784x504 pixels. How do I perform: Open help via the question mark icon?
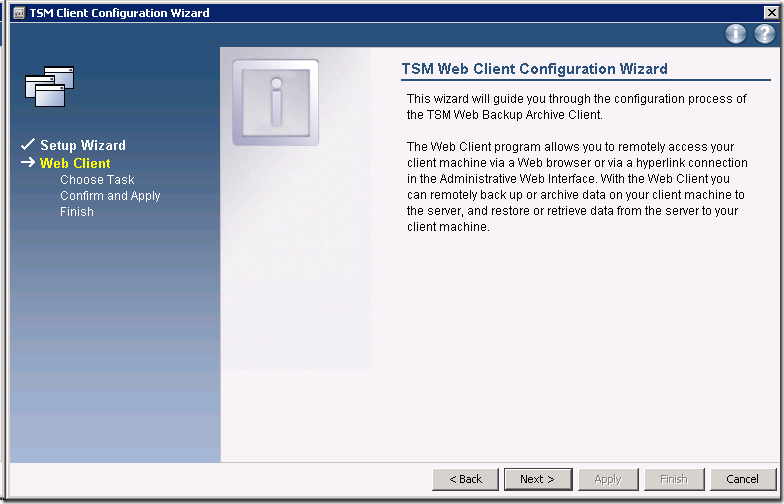[764, 34]
